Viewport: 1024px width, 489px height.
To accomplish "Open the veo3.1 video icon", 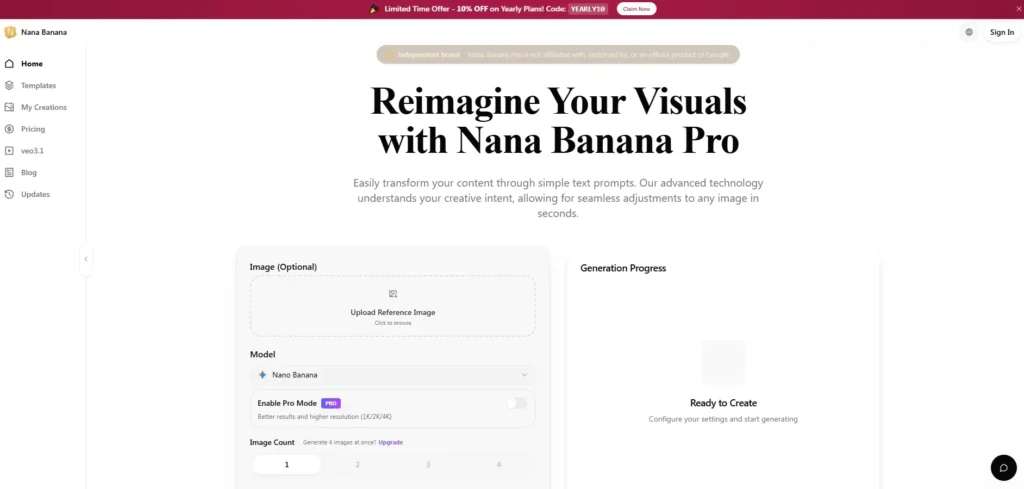I will [9, 151].
